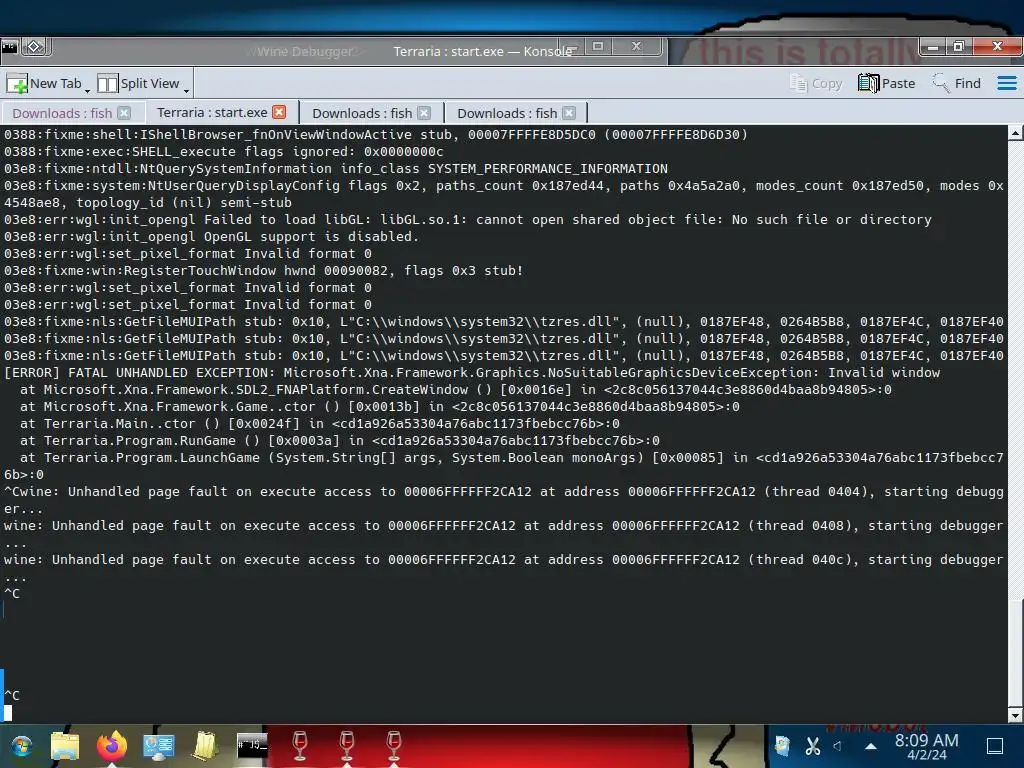
Task: Click the system tray icon beside the scissors
Action: coord(782,745)
